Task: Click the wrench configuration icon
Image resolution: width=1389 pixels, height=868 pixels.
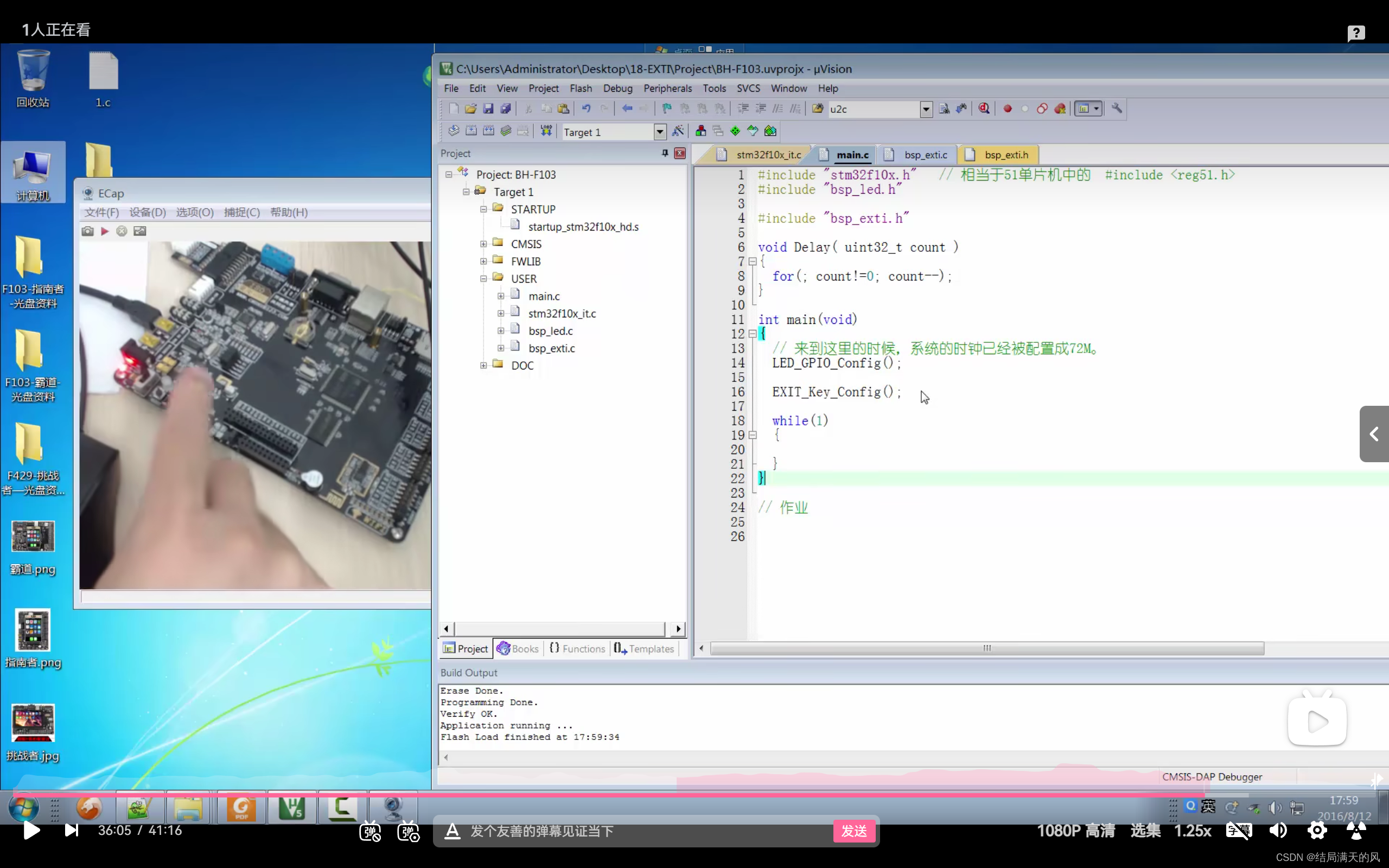Action: [1117, 108]
